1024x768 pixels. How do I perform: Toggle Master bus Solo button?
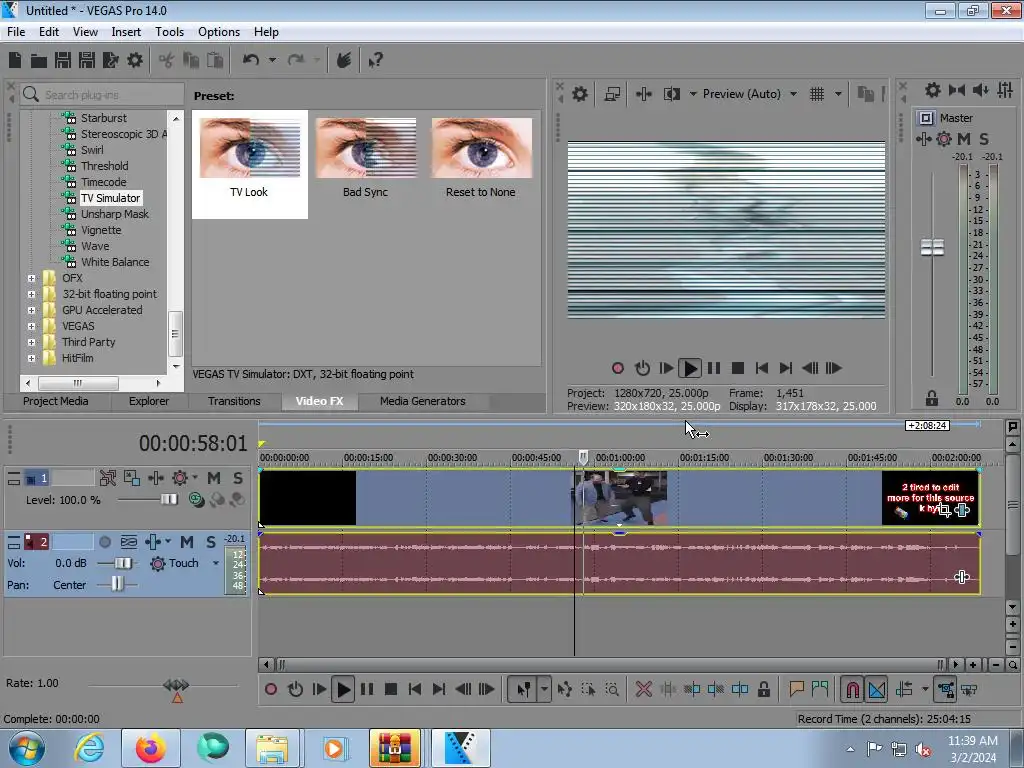point(984,138)
